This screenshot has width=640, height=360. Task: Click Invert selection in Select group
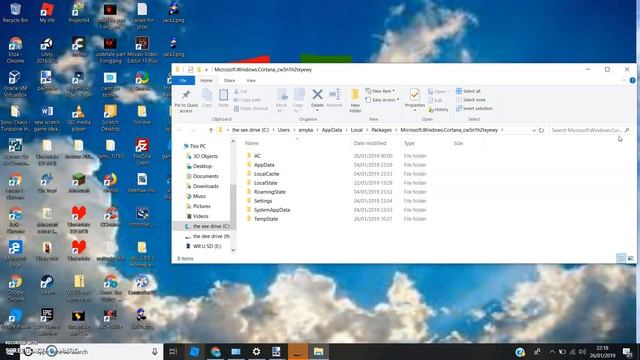click(x=474, y=109)
